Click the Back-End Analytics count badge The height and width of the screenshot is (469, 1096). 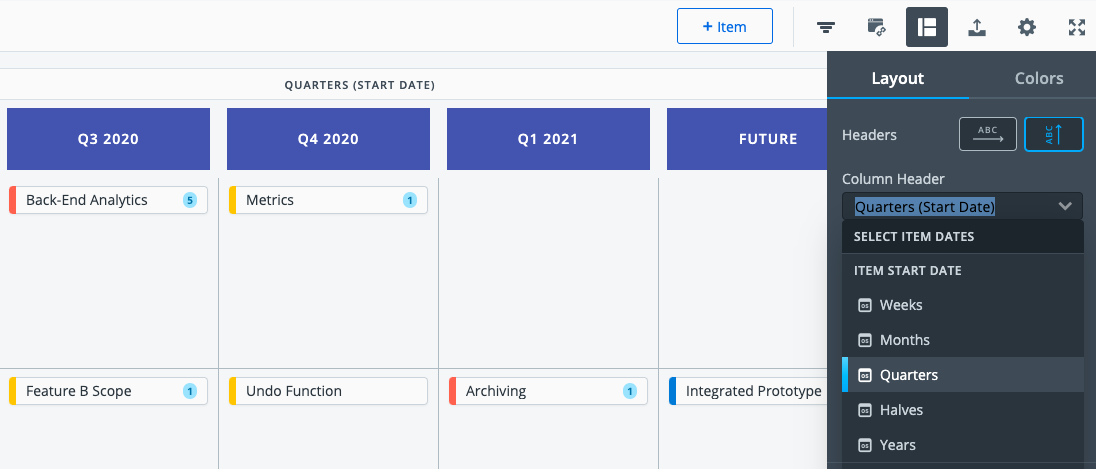[x=189, y=201]
